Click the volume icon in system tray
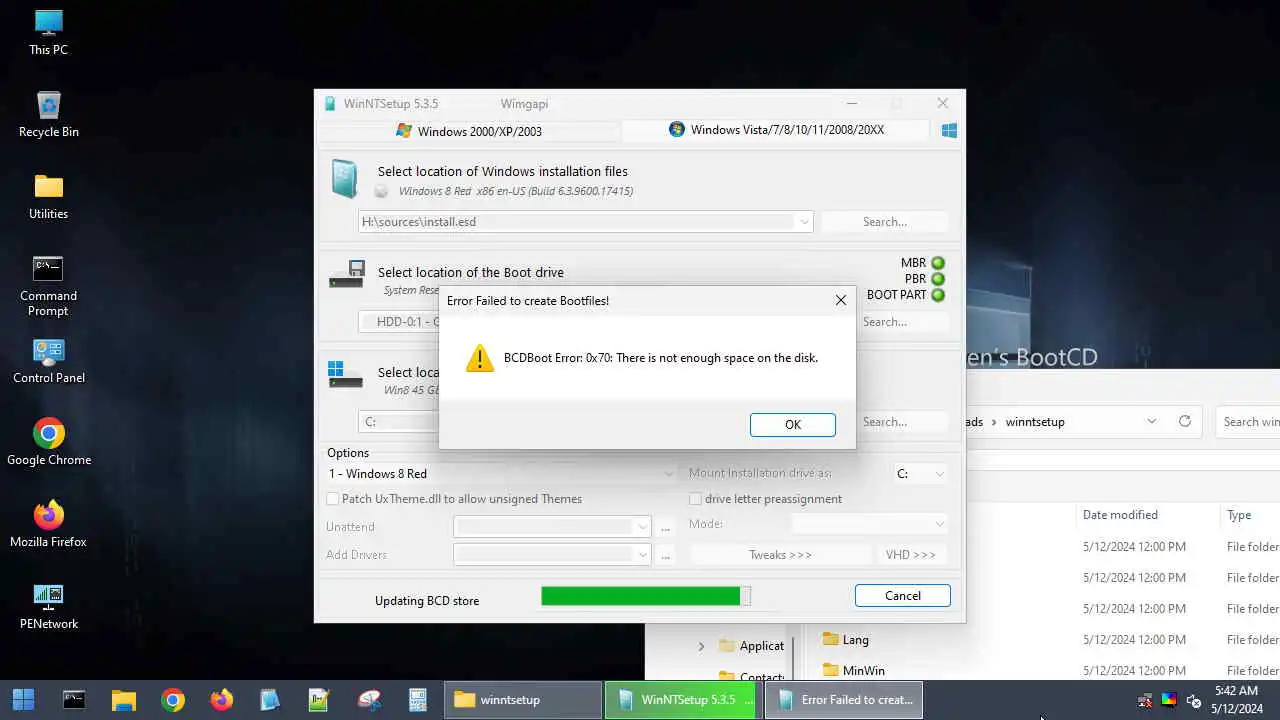The height and width of the screenshot is (720, 1280). click(1194, 700)
